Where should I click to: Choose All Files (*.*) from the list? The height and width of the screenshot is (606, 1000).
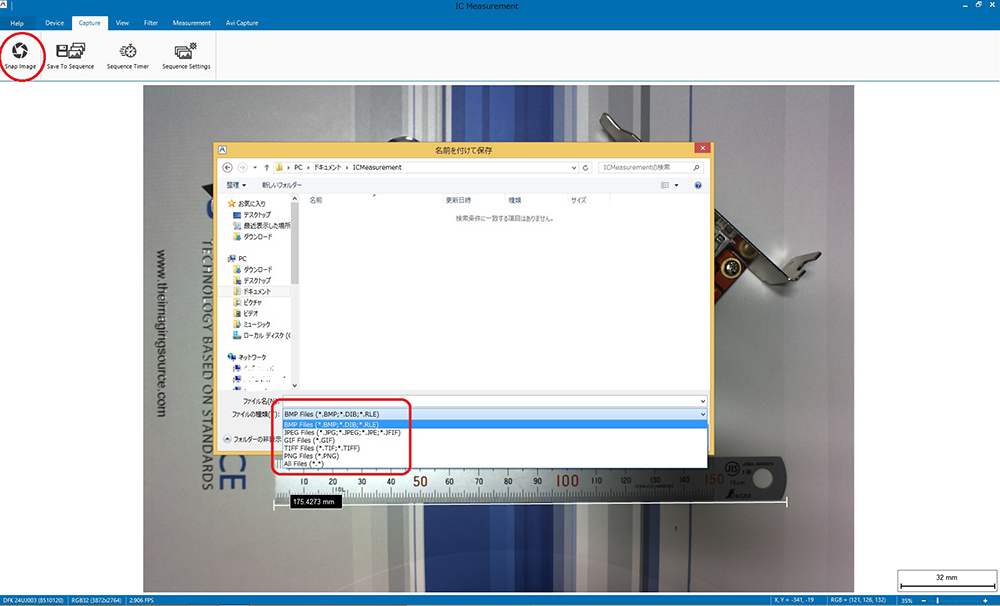point(495,464)
